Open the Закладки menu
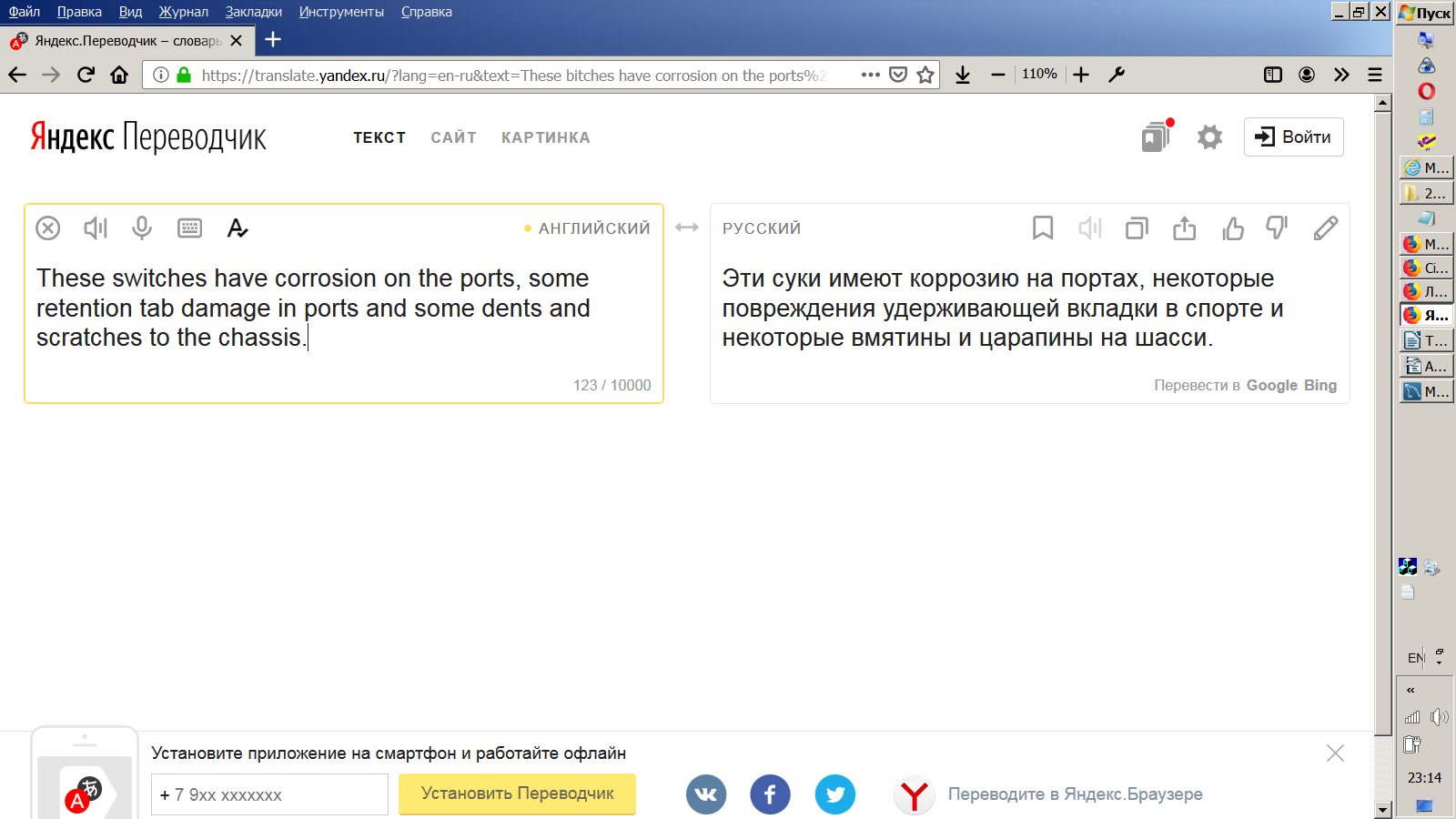1456x819 pixels. tap(254, 12)
